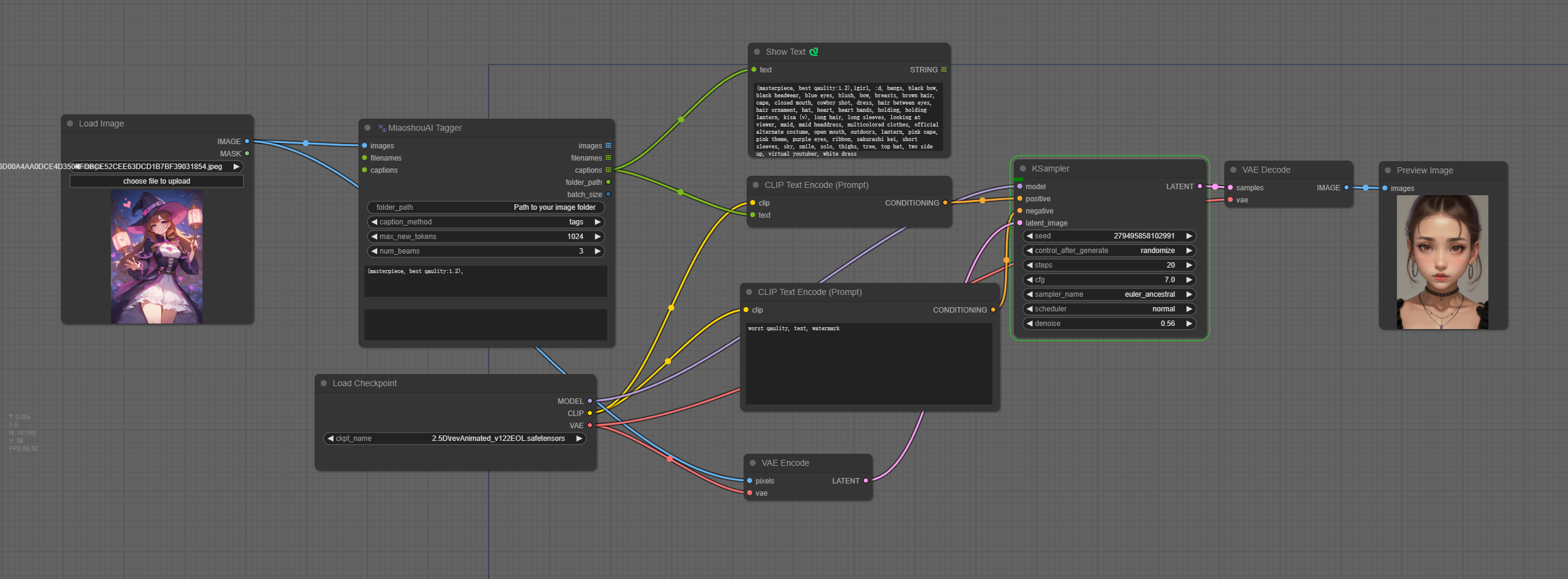Click the batch_size output port on MiaoshouAI Tagger
This screenshot has width=1568, height=579.
(608, 194)
